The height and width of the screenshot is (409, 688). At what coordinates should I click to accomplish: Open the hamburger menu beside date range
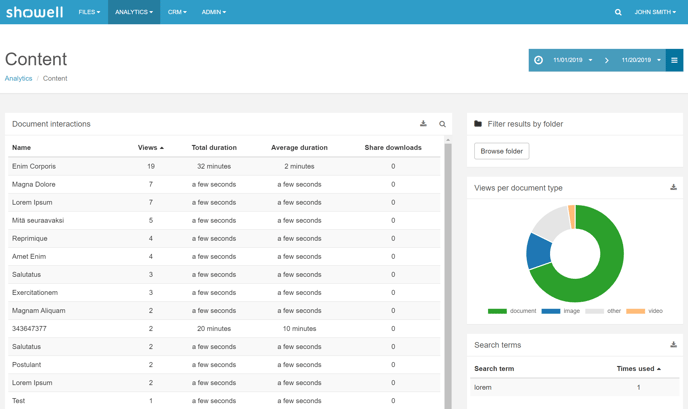click(x=674, y=60)
